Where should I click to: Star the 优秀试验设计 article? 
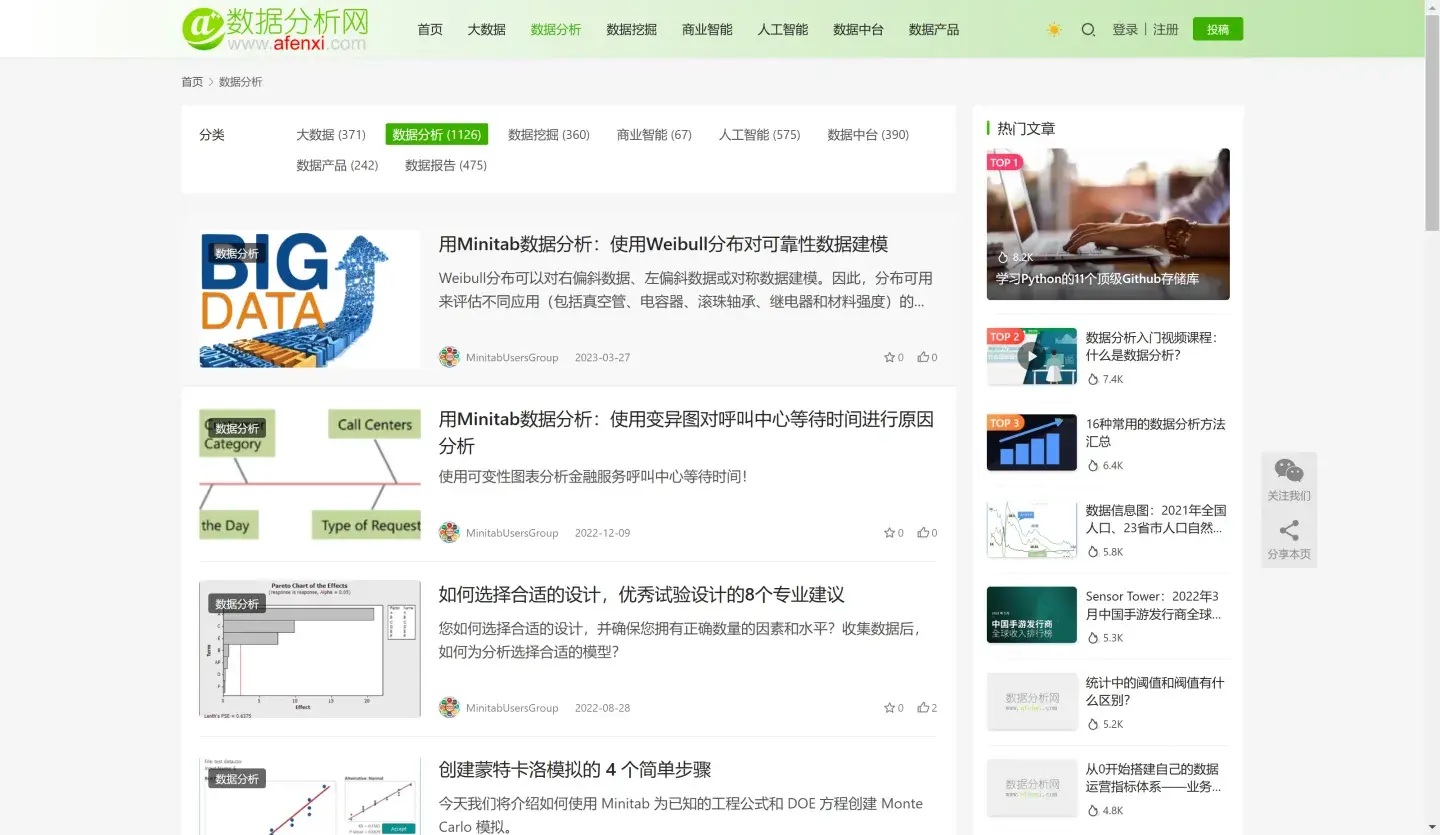(x=889, y=708)
